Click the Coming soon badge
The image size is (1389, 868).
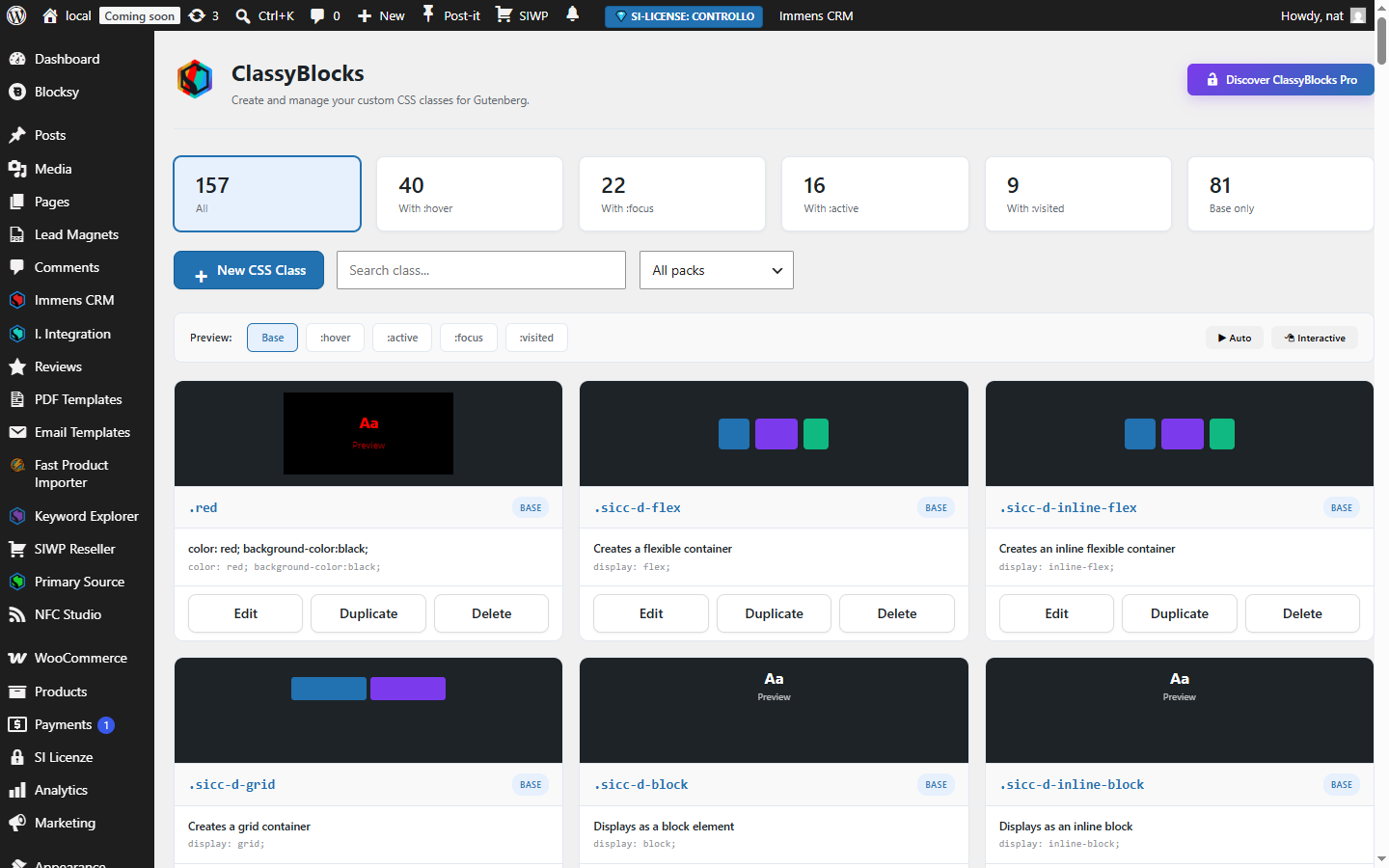coord(140,15)
